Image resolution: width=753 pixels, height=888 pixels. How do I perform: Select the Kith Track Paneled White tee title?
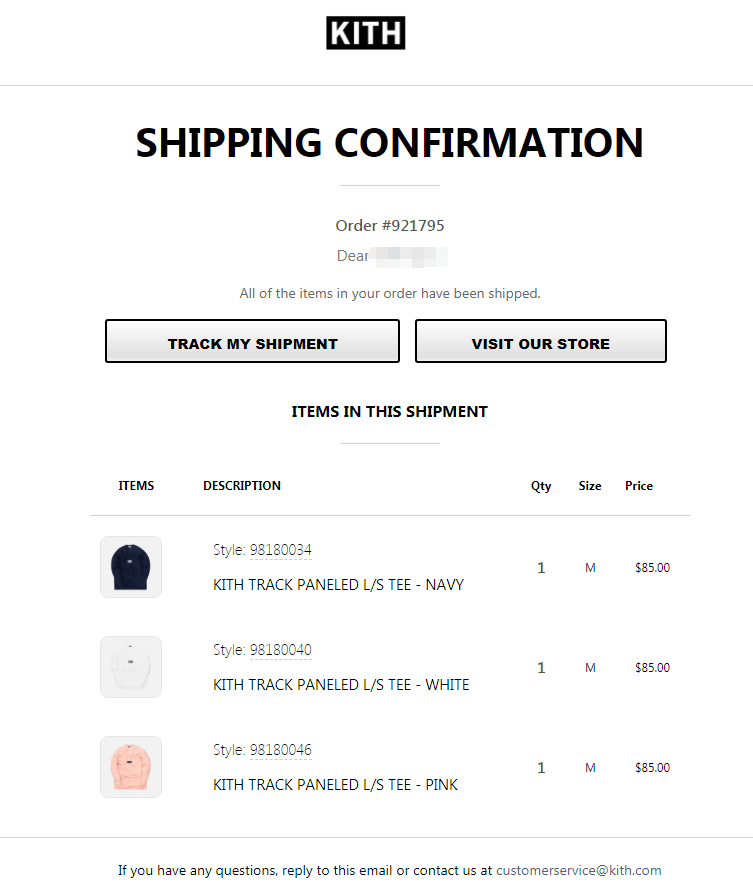(341, 685)
